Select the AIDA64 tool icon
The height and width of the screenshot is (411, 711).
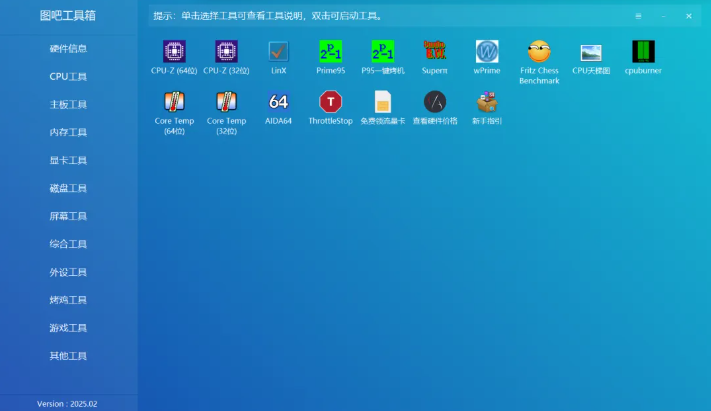pos(278,102)
